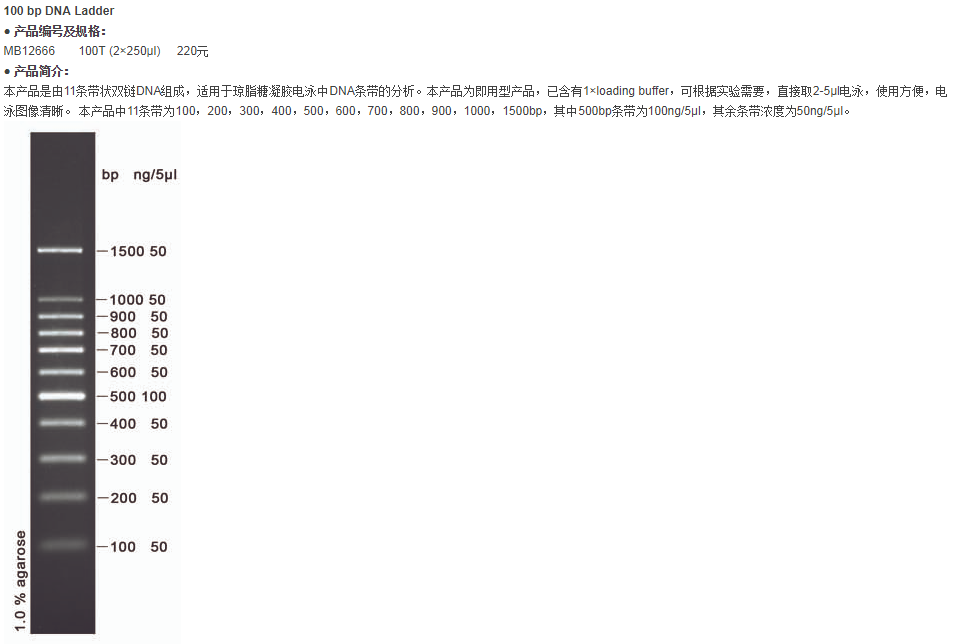Click the 700 bp band label
This screenshot has height=644, width=956.
click(123, 351)
